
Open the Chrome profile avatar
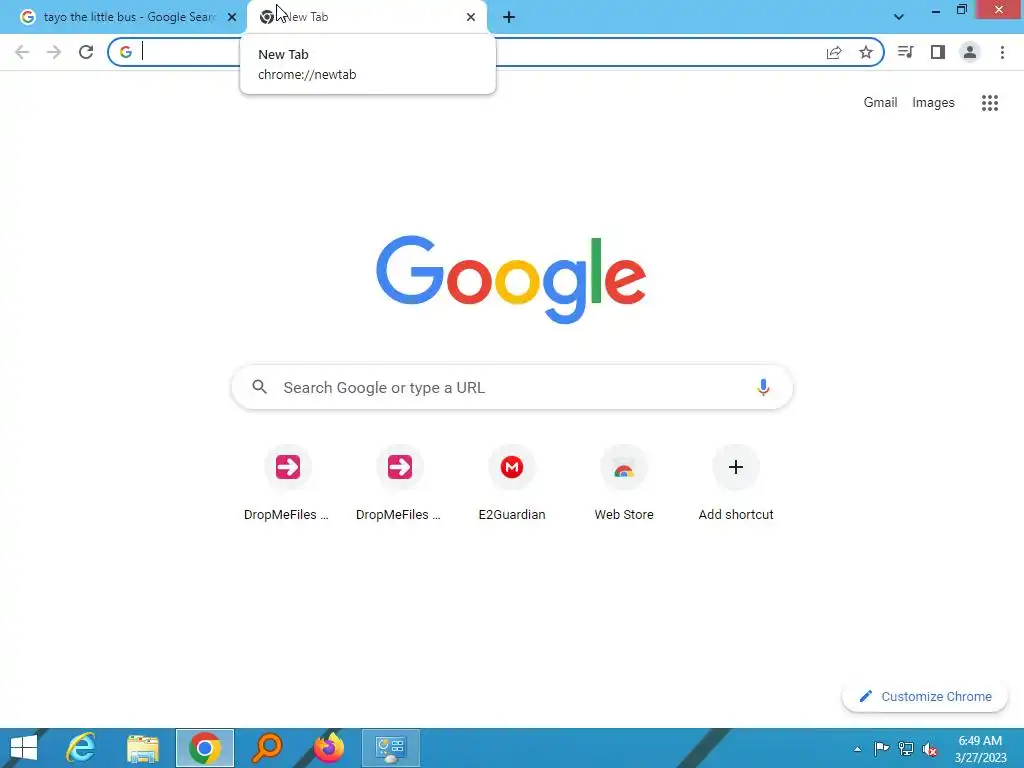970,52
